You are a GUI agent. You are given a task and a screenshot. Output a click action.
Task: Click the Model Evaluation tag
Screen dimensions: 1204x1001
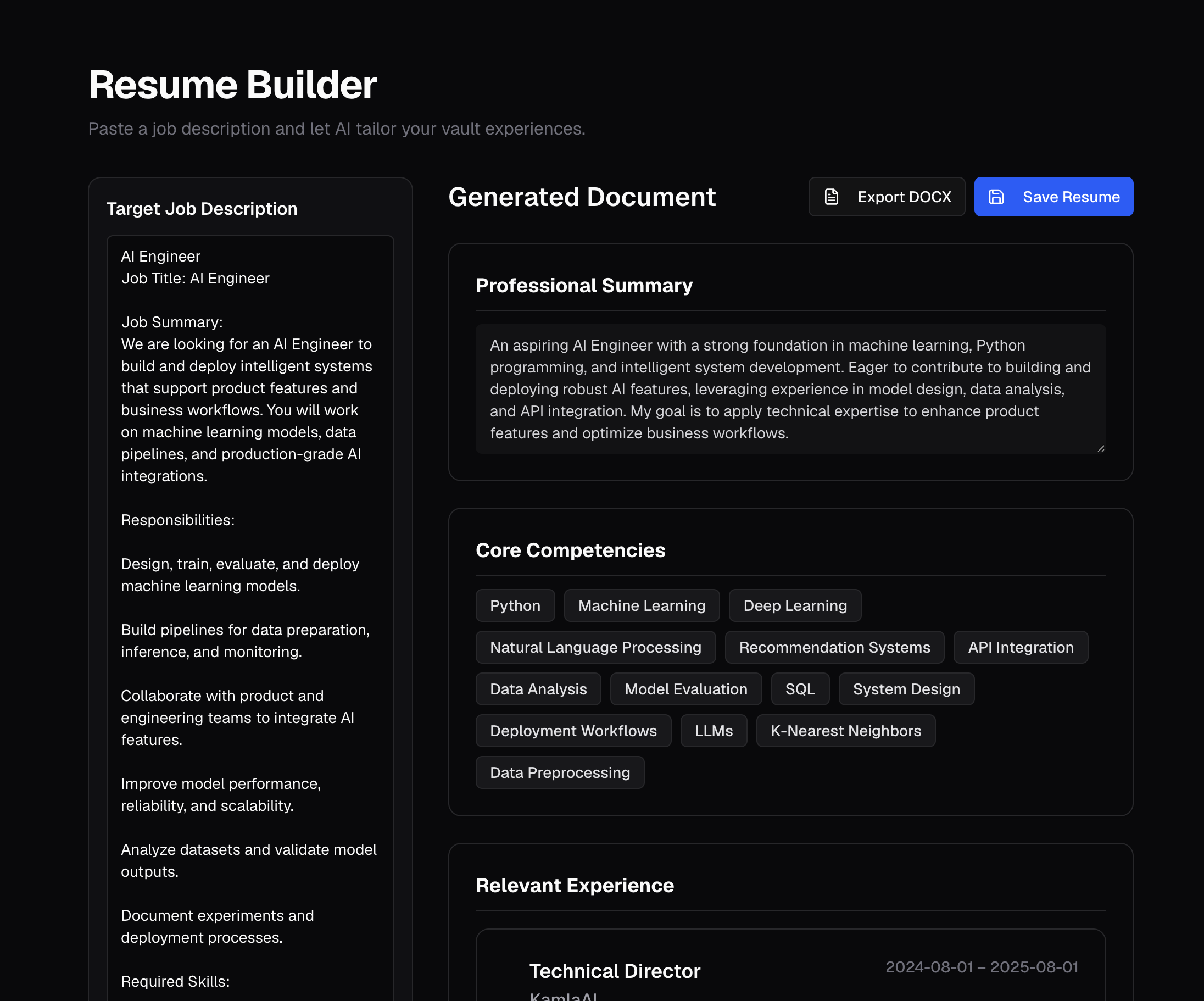pyautogui.click(x=685, y=689)
